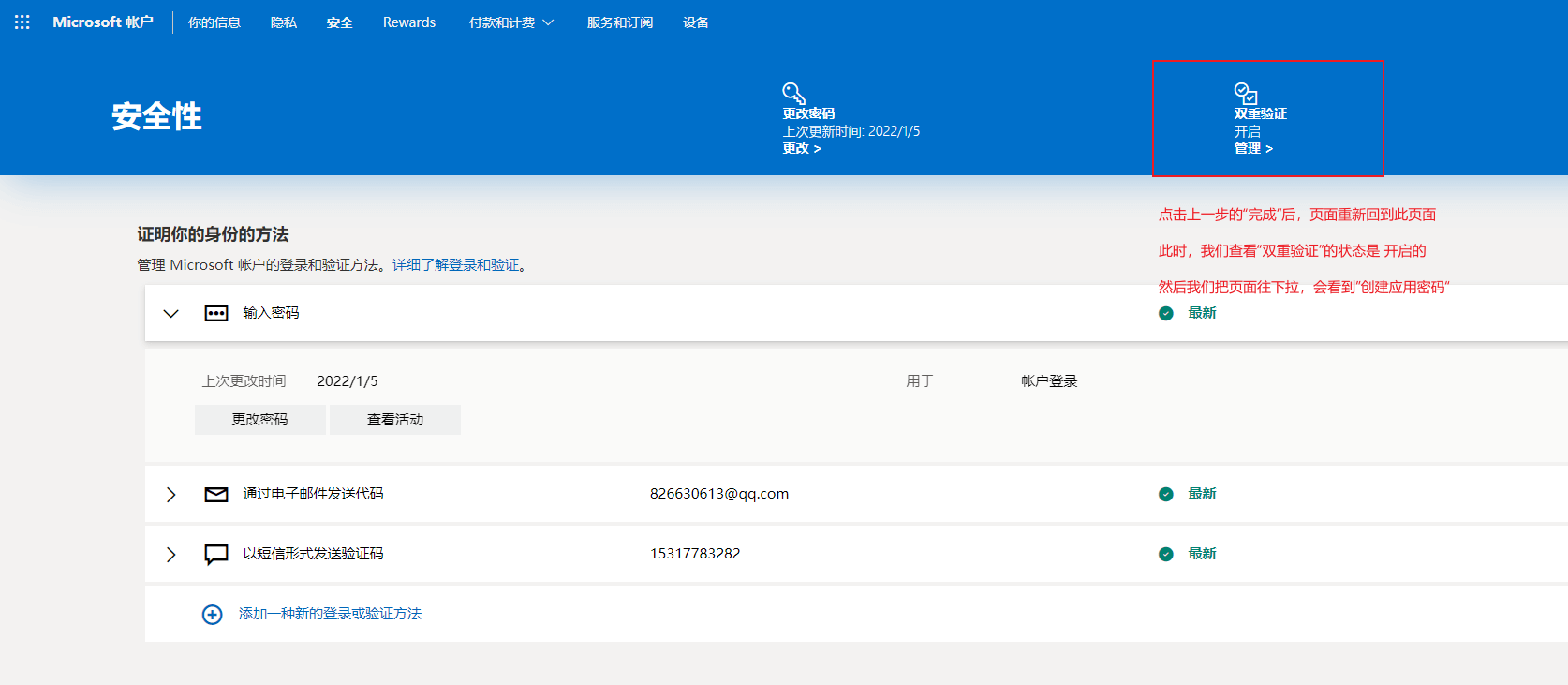
Task: Click the 安全性 page title
Action: pos(156,116)
